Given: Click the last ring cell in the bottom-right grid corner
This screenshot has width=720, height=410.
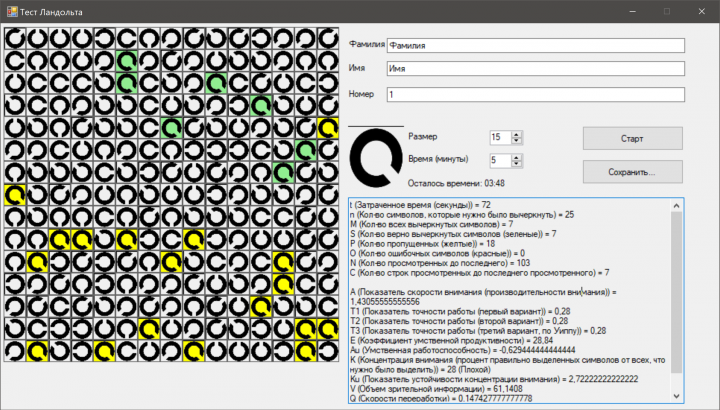Looking at the screenshot, I should pyautogui.click(x=328, y=351).
